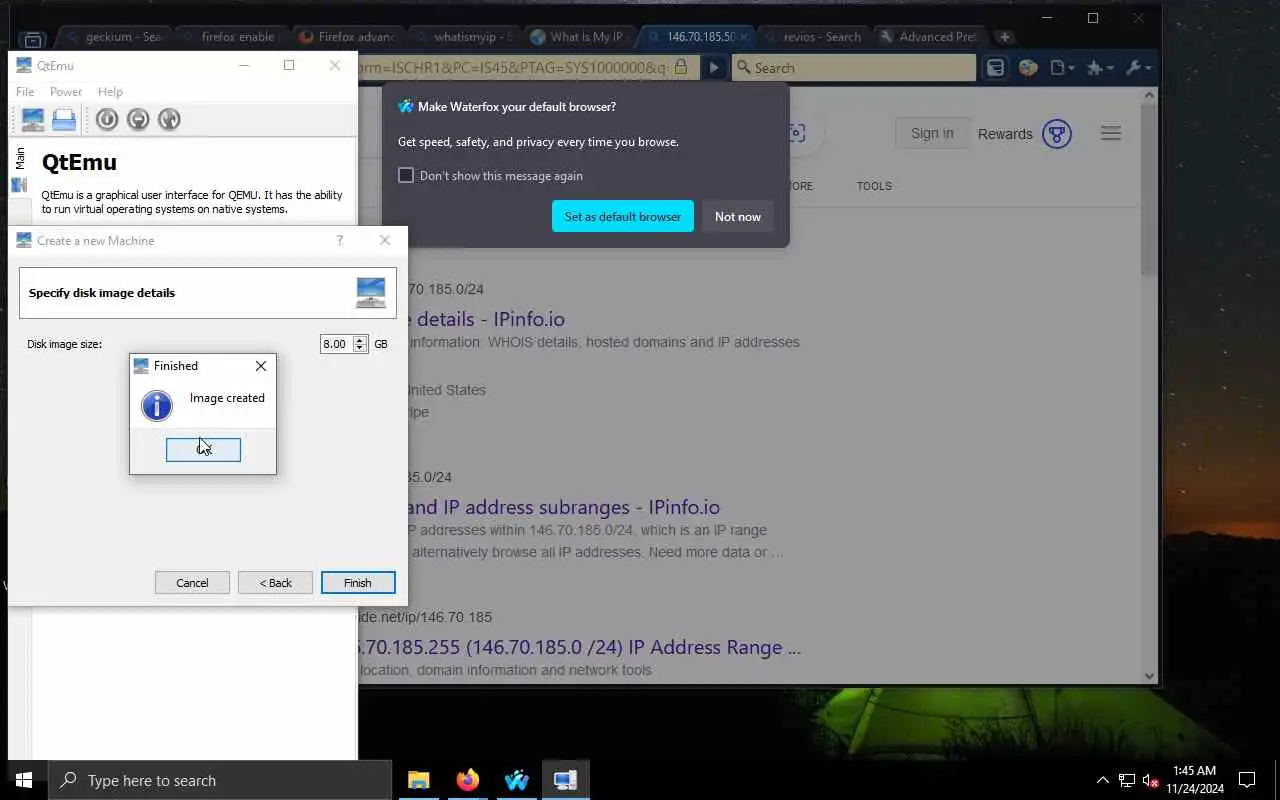The width and height of the screenshot is (1280, 800).
Task: Open File Explorer from the taskbar
Action: [418, 780]
